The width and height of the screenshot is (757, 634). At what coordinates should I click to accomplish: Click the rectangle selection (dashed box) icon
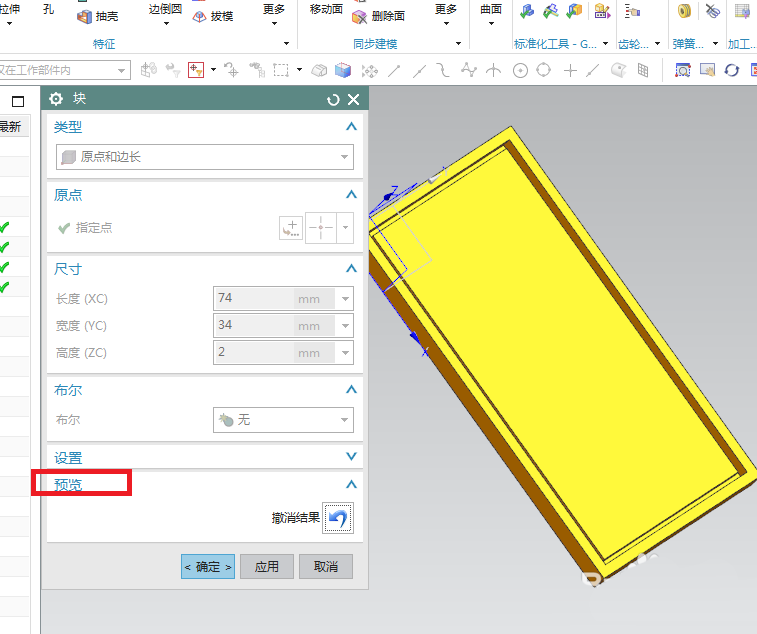click(281, 70)
